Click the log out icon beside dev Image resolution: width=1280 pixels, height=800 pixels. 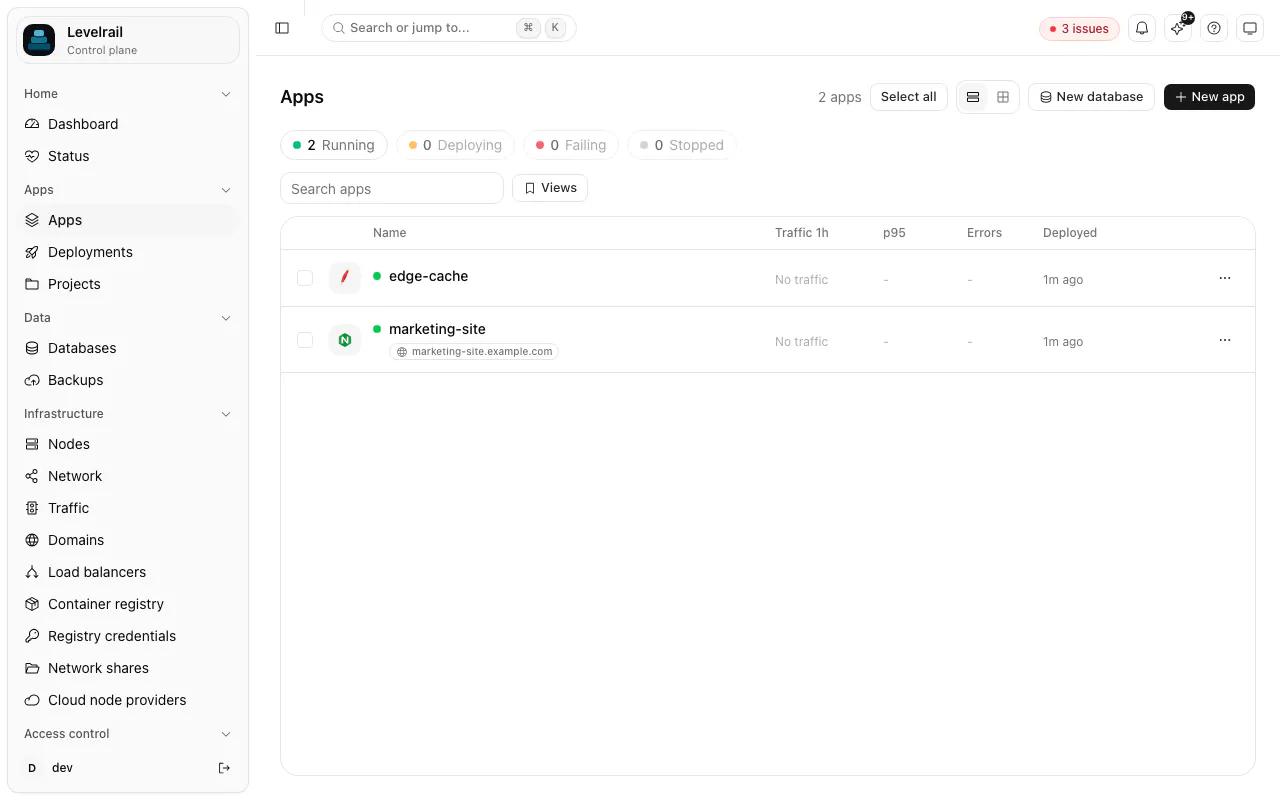pos(224,768)
